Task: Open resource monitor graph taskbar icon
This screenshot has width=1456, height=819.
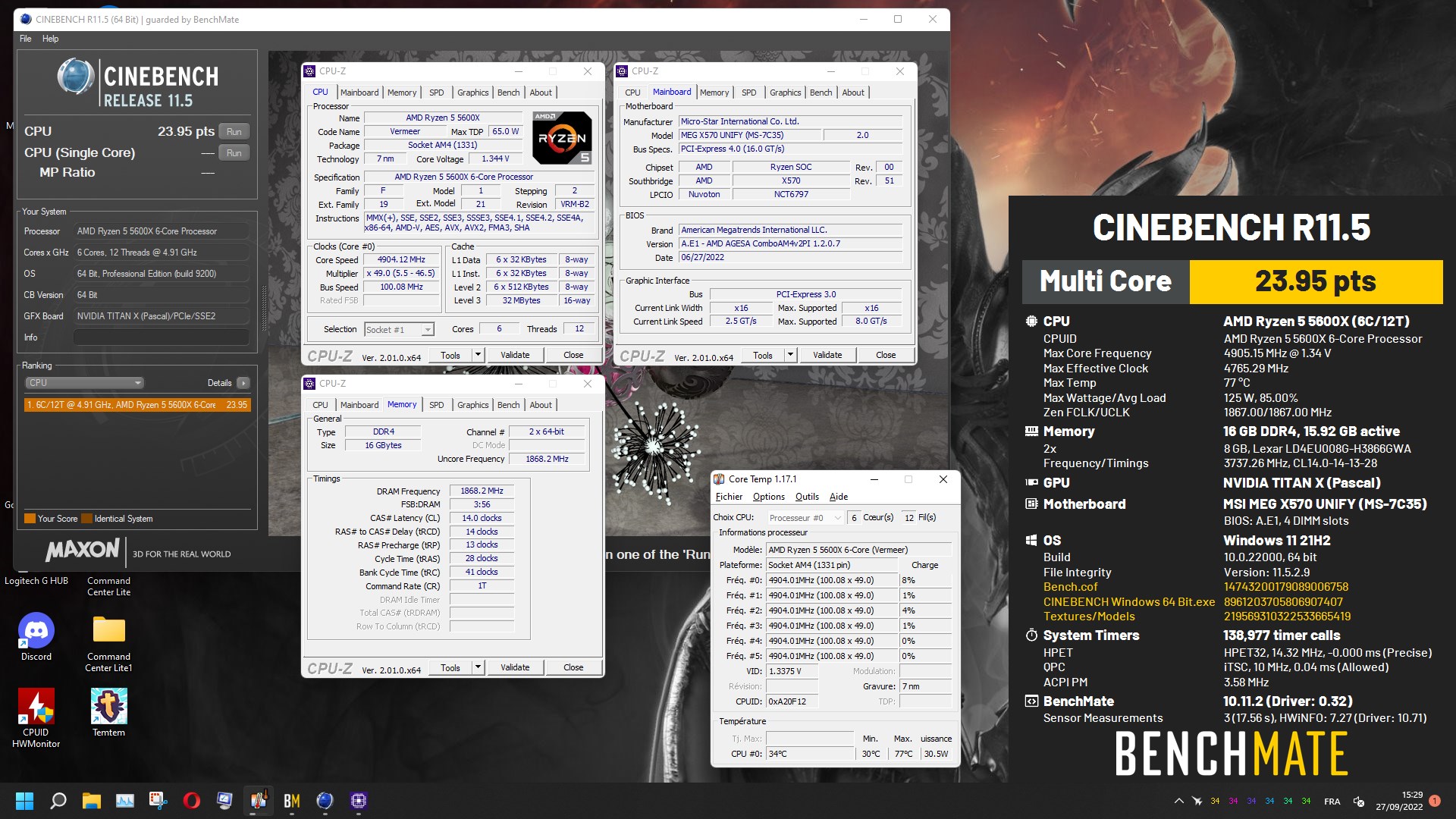Action: click(x=125, y=801)
